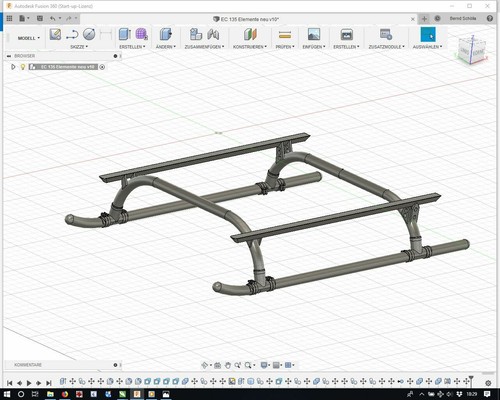Jump to timeline beginning
Screen dimensions: 500x400
coord(10,383)
